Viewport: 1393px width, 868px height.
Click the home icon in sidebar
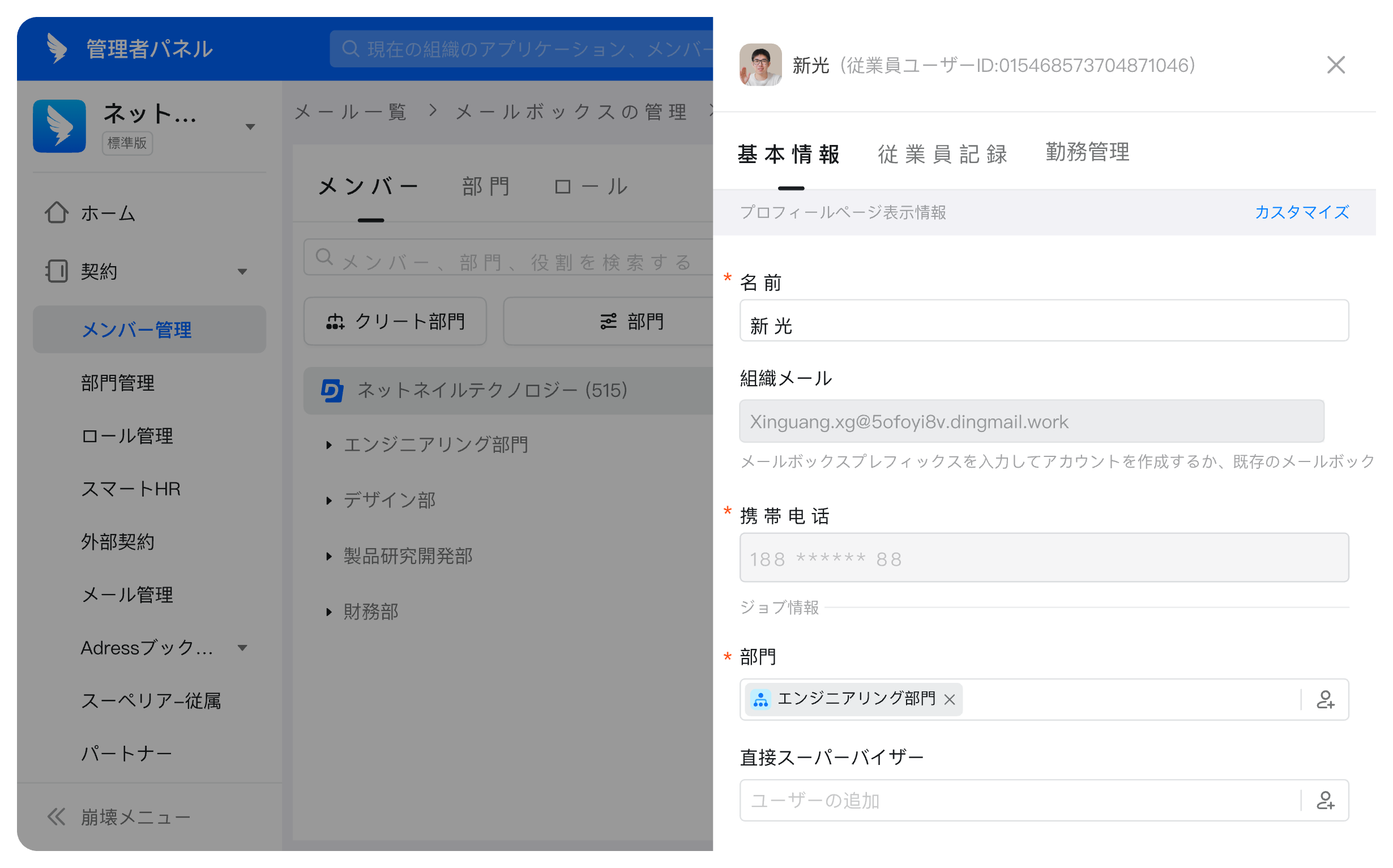coord(57,213)
